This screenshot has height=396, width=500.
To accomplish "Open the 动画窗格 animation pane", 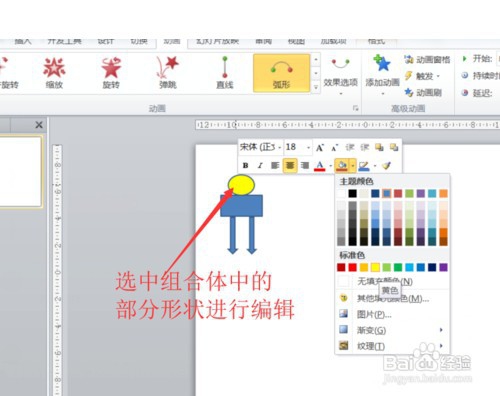I will [427, 60].
